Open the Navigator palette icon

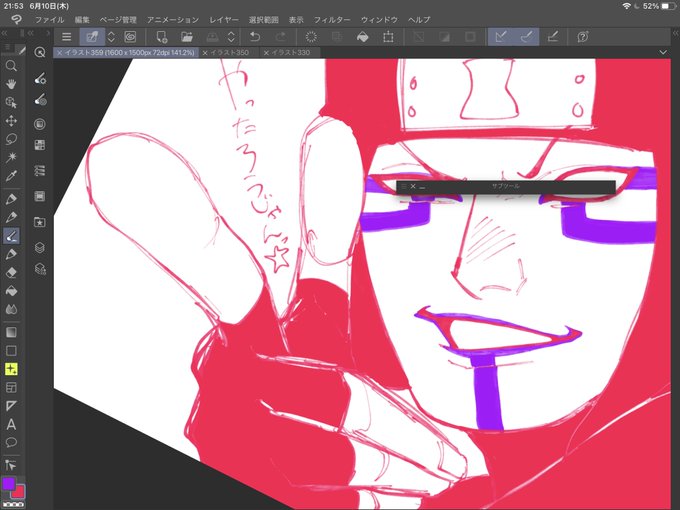(x=39, y=196)
